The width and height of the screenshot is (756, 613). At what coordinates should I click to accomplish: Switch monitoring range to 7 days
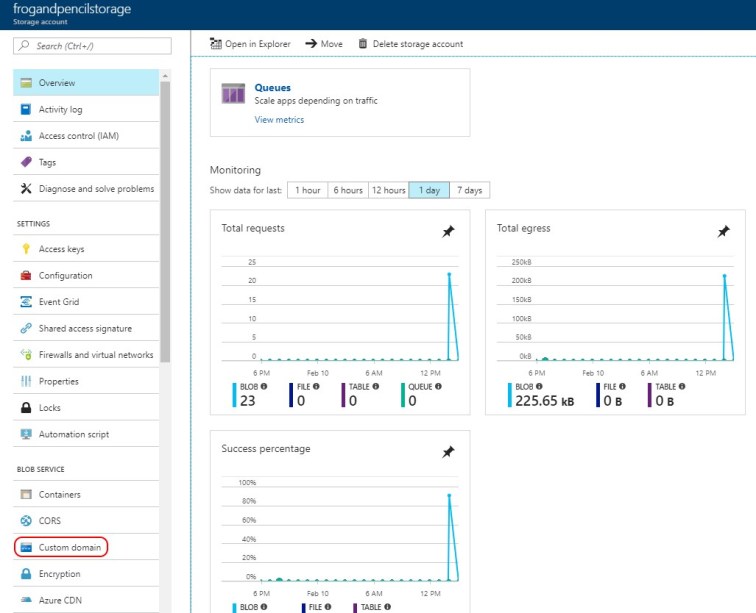pos(469,190)
